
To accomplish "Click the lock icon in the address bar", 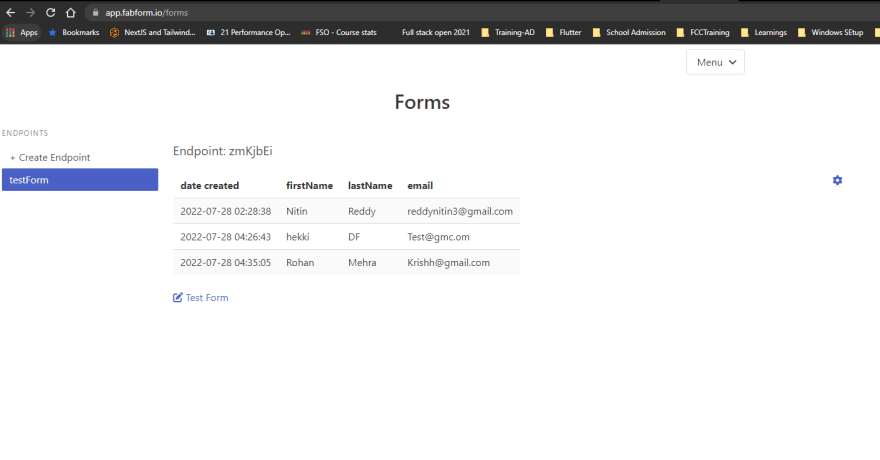I will coord(95,12).
